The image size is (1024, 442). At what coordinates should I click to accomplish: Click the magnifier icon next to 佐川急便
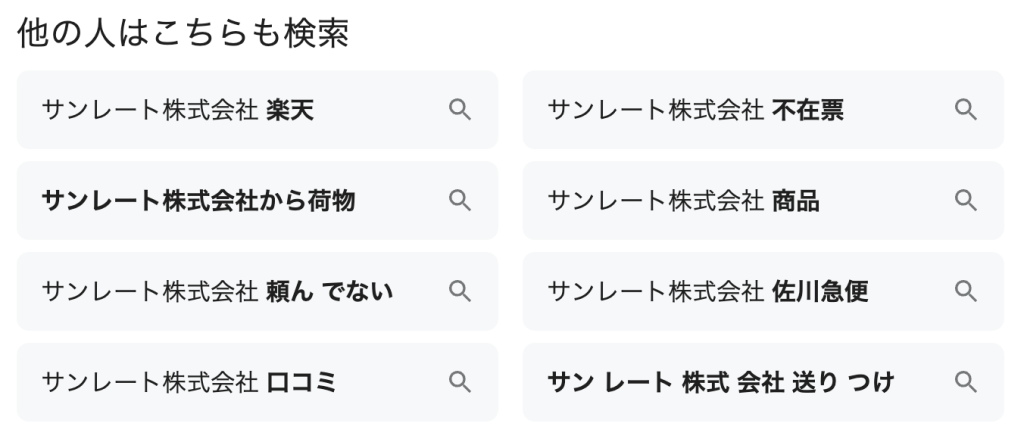(965, 291)
